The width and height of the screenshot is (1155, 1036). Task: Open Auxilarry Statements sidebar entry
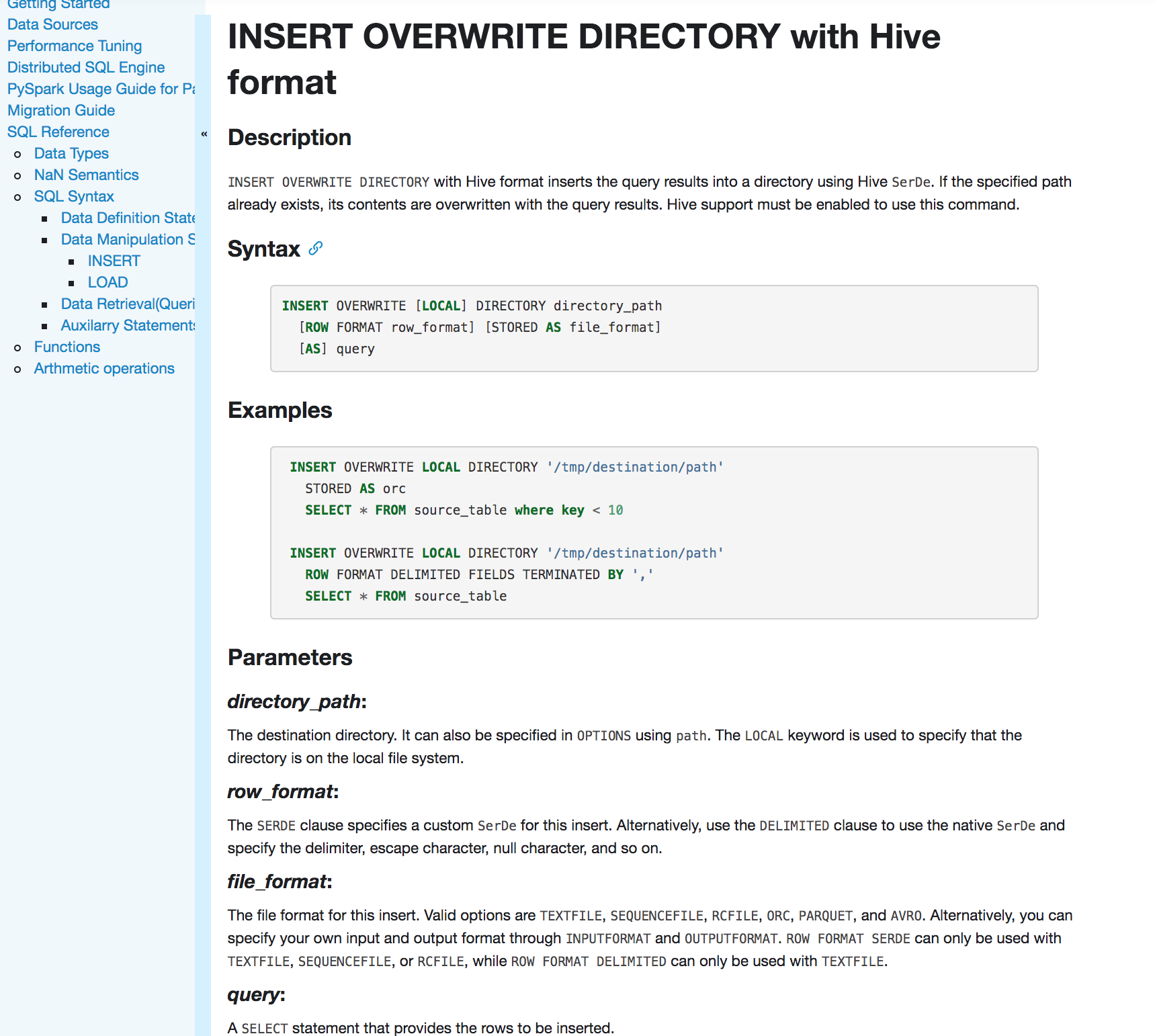click(128, 326)
